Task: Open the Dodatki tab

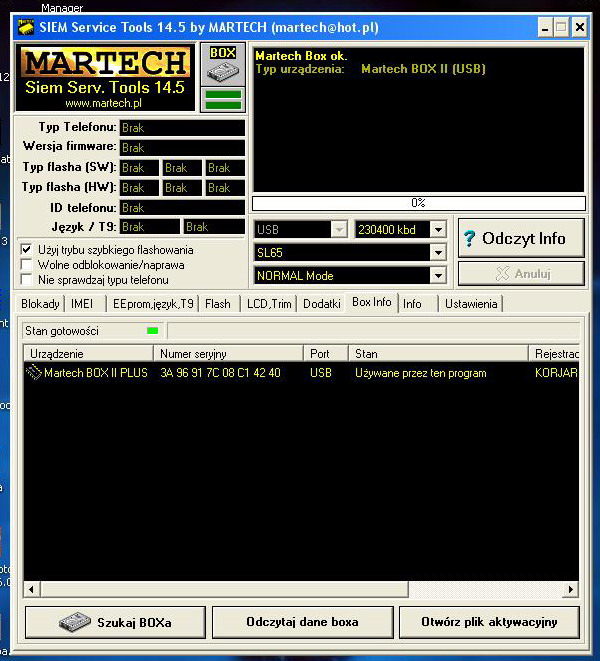Action: click(x=321, y=304)
